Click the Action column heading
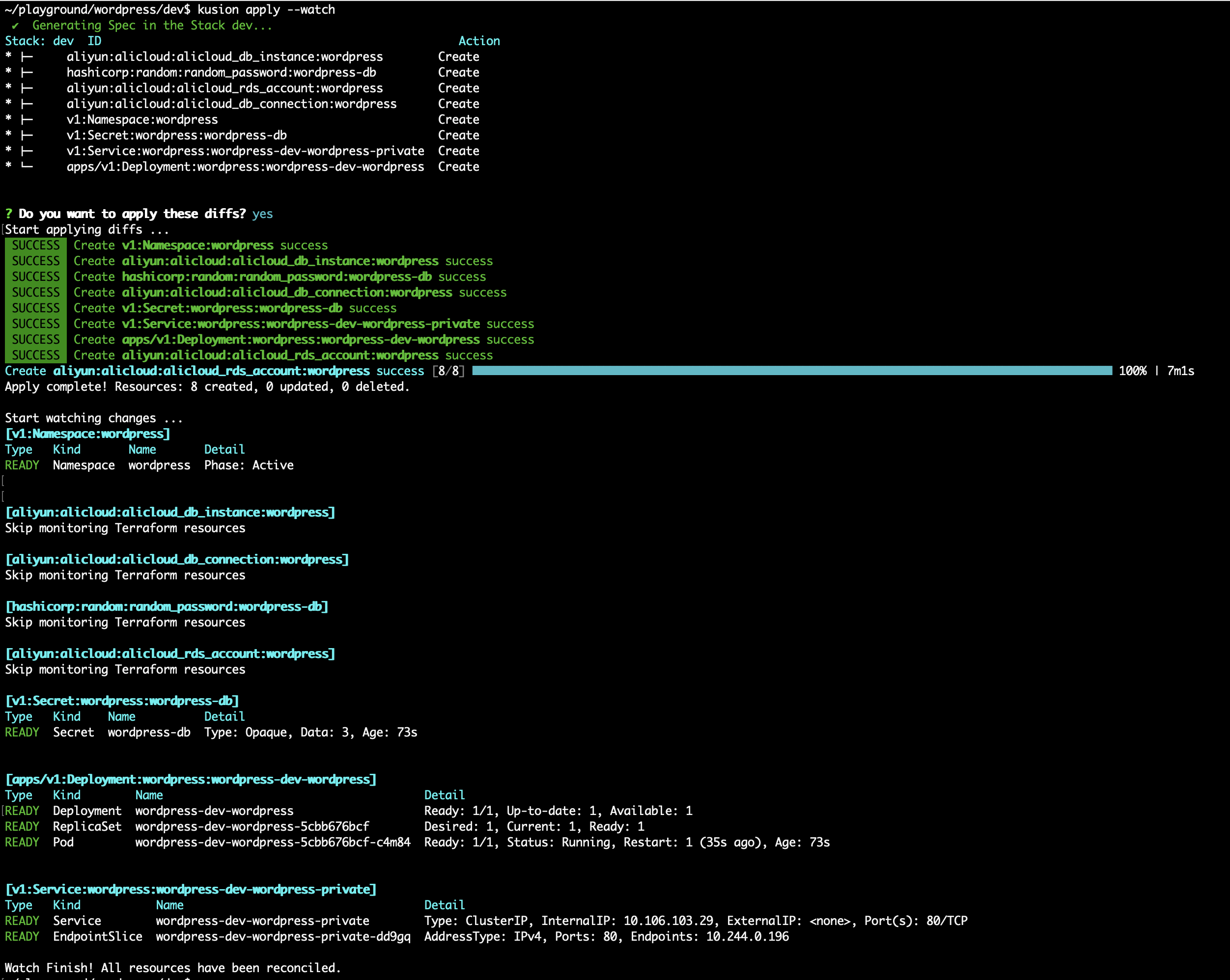This screenshot has height=980, width=1230. (x=480, y=40)
